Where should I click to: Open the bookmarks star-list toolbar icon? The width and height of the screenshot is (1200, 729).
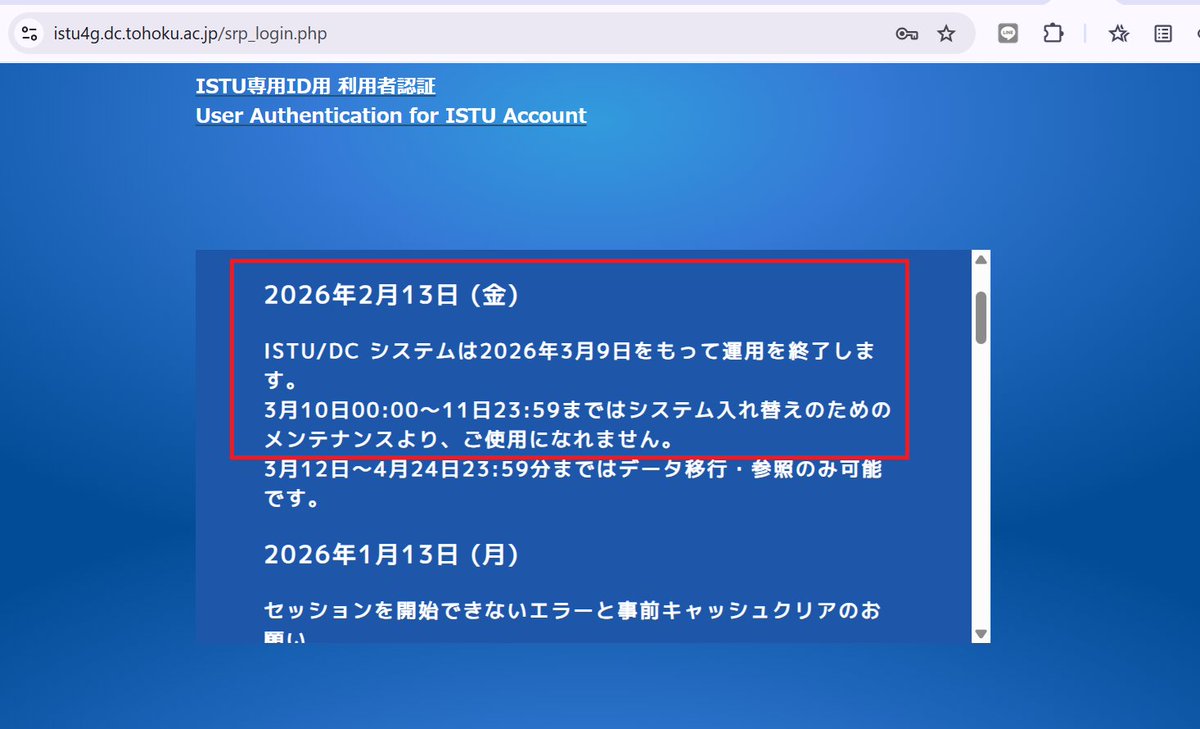tap(1119, 34)
